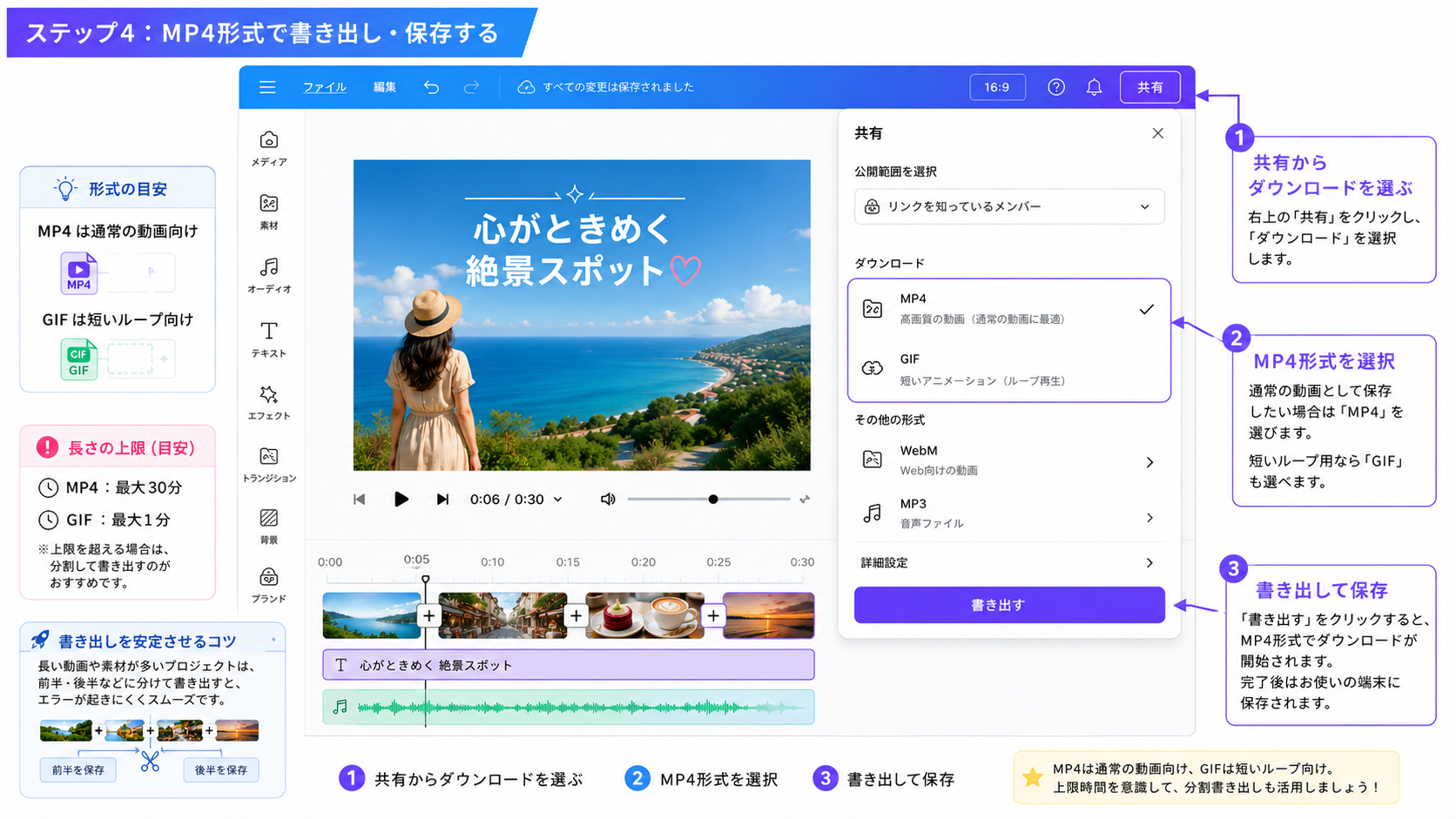Click the redo arrow icon
This screenshot has height=819, width=1456.
point(471,87)
